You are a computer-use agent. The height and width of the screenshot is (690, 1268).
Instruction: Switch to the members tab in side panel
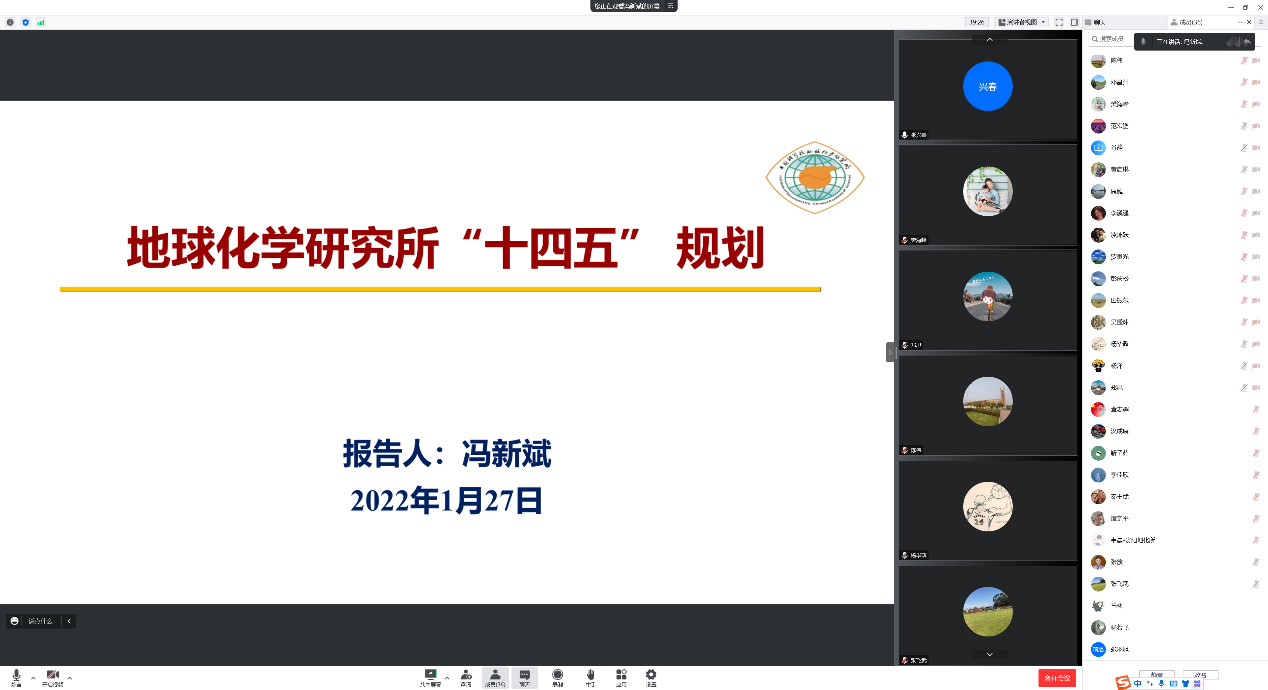pos(1192,21)
